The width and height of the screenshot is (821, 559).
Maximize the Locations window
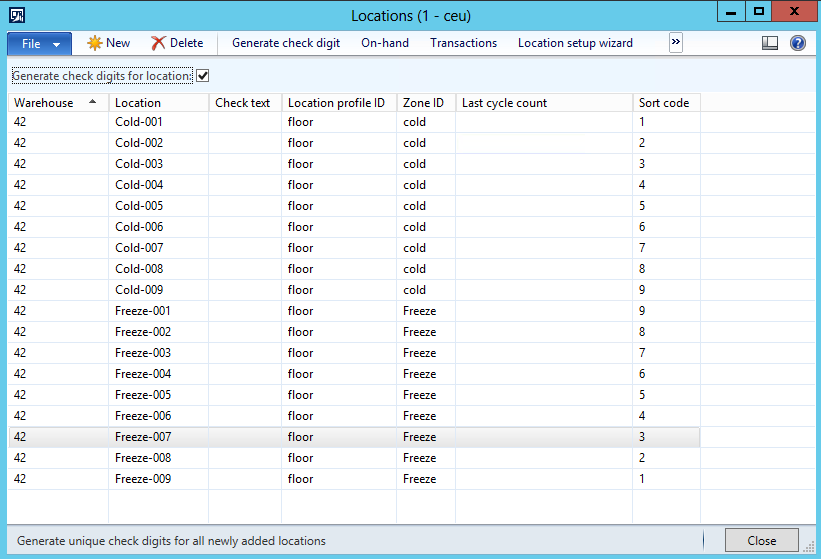[759, 12]
